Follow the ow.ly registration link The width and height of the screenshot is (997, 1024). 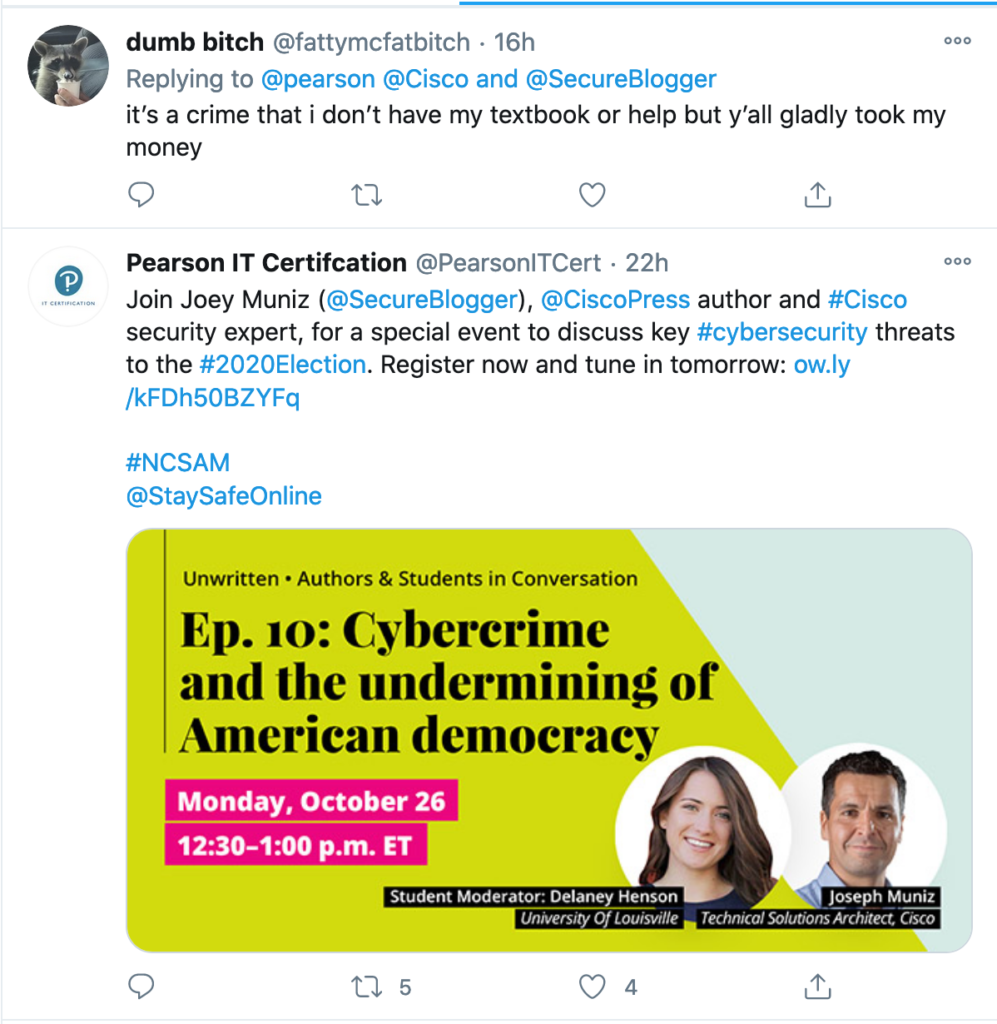click(820, 365)
